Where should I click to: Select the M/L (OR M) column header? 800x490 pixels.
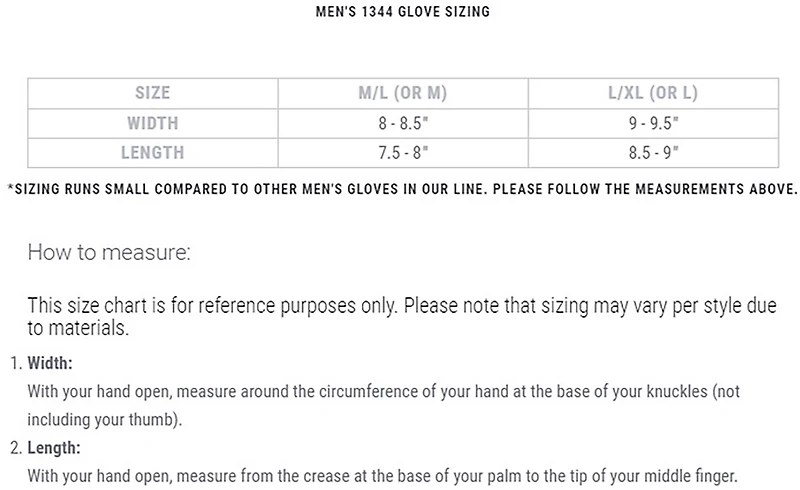coord(403,93)
